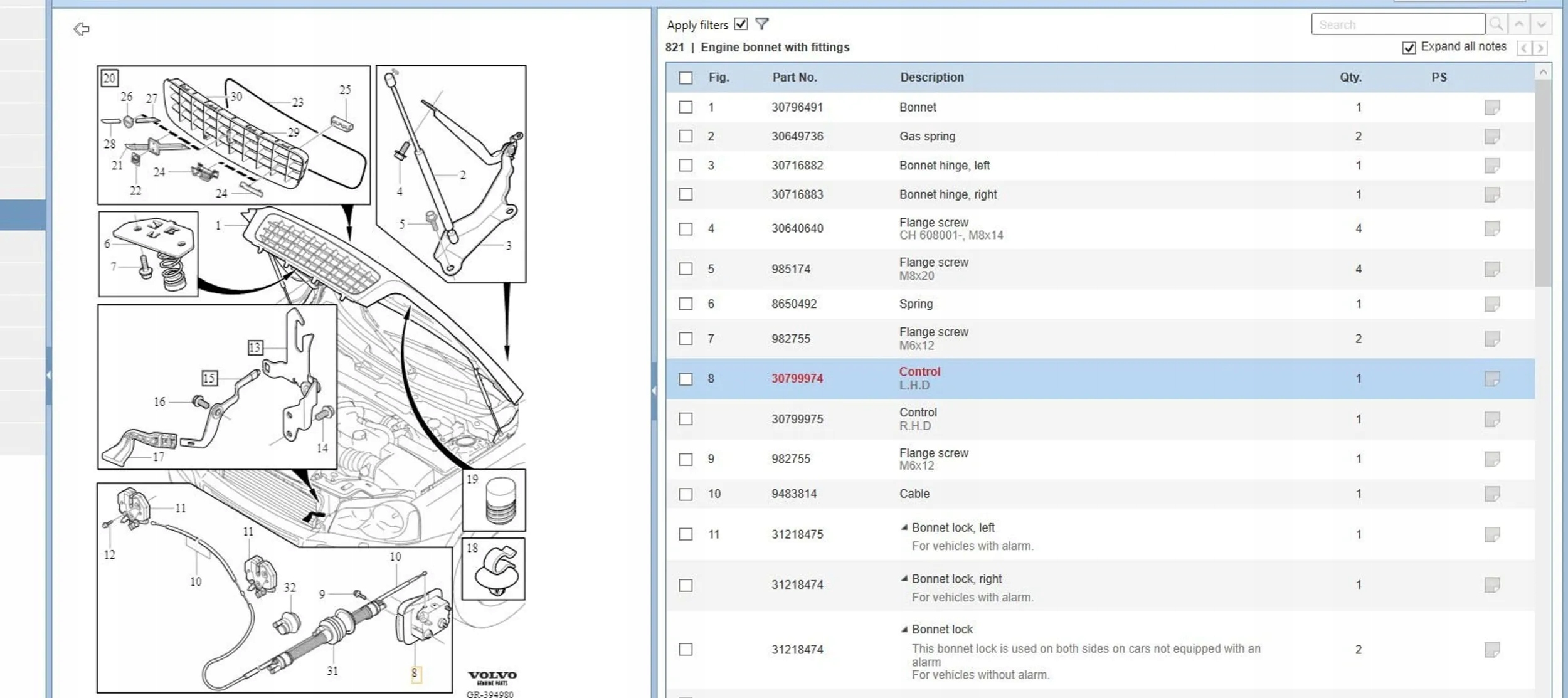Collapse the Bonnet lock, right note

point(904,578)
